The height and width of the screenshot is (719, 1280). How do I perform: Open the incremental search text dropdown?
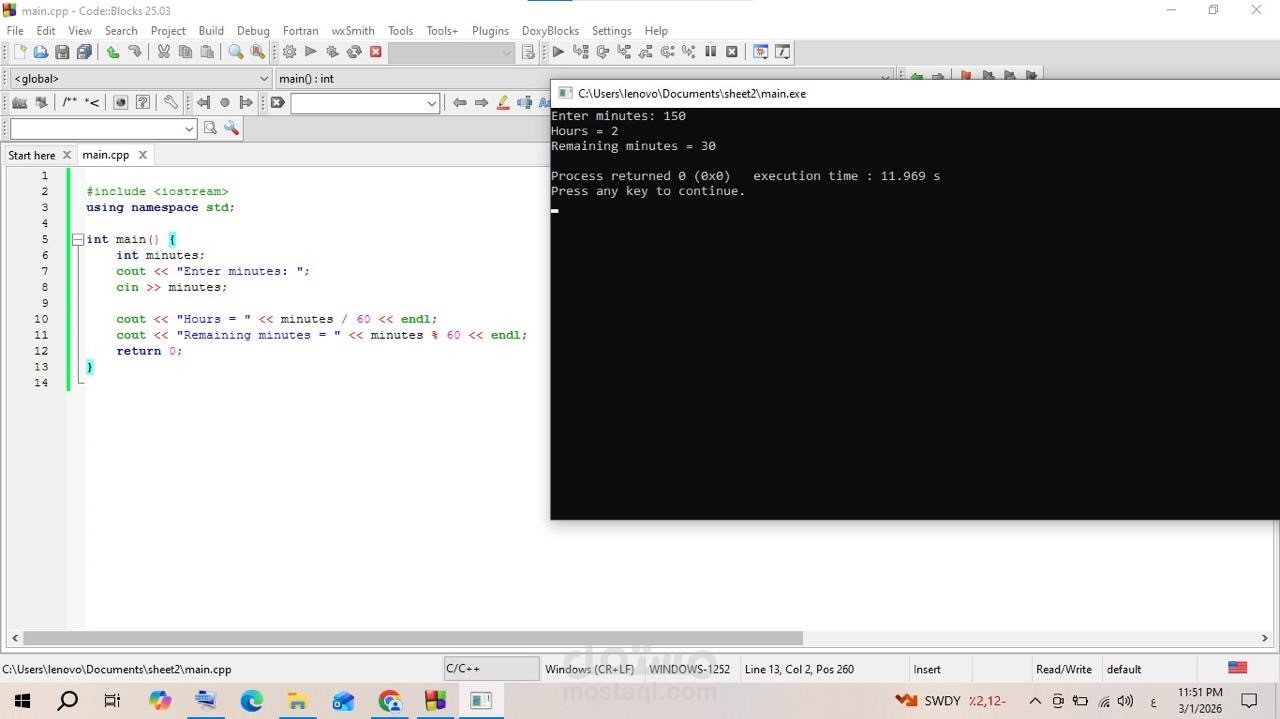(432, 103)
